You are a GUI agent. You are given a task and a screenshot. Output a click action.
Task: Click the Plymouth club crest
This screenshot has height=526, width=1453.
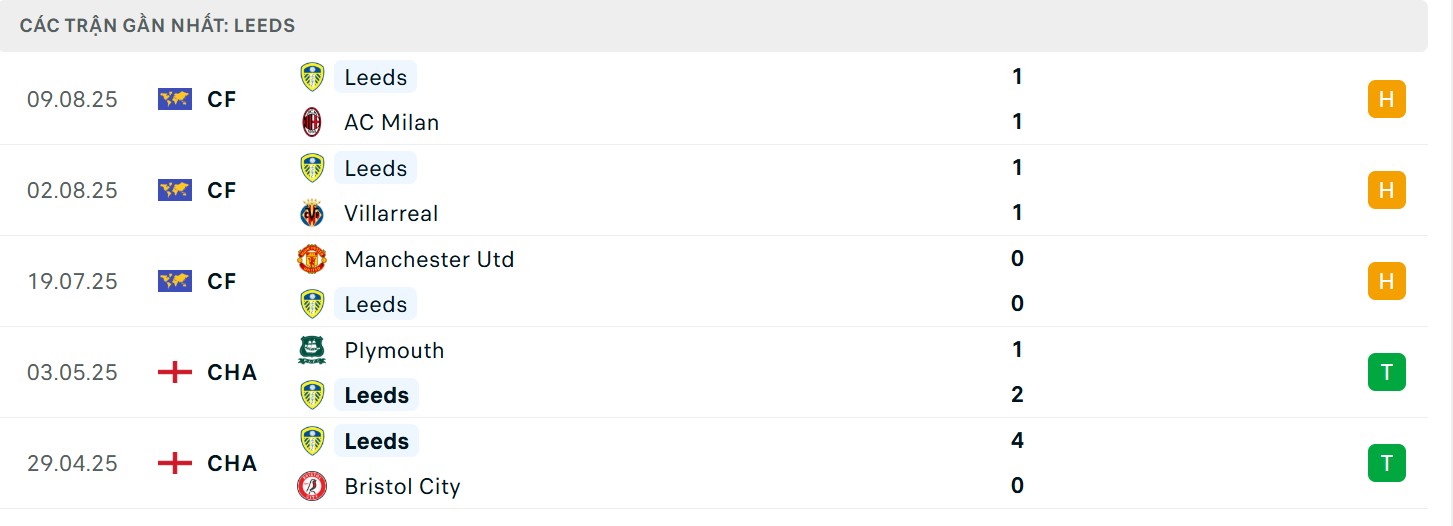coord(312,350)
